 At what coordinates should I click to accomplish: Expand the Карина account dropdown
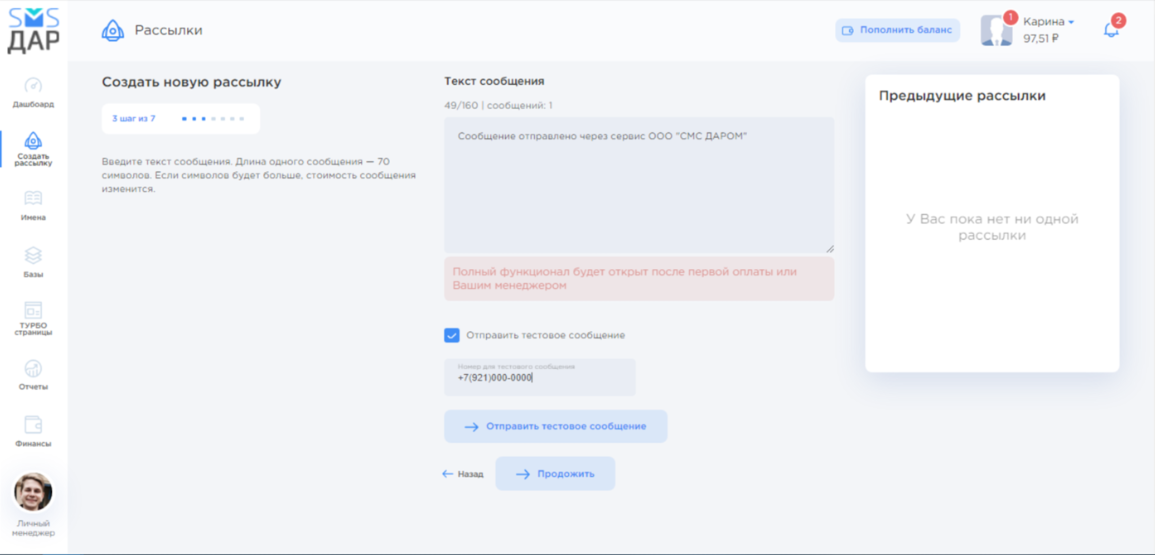pyautogui.click(x=1048, y=22)
